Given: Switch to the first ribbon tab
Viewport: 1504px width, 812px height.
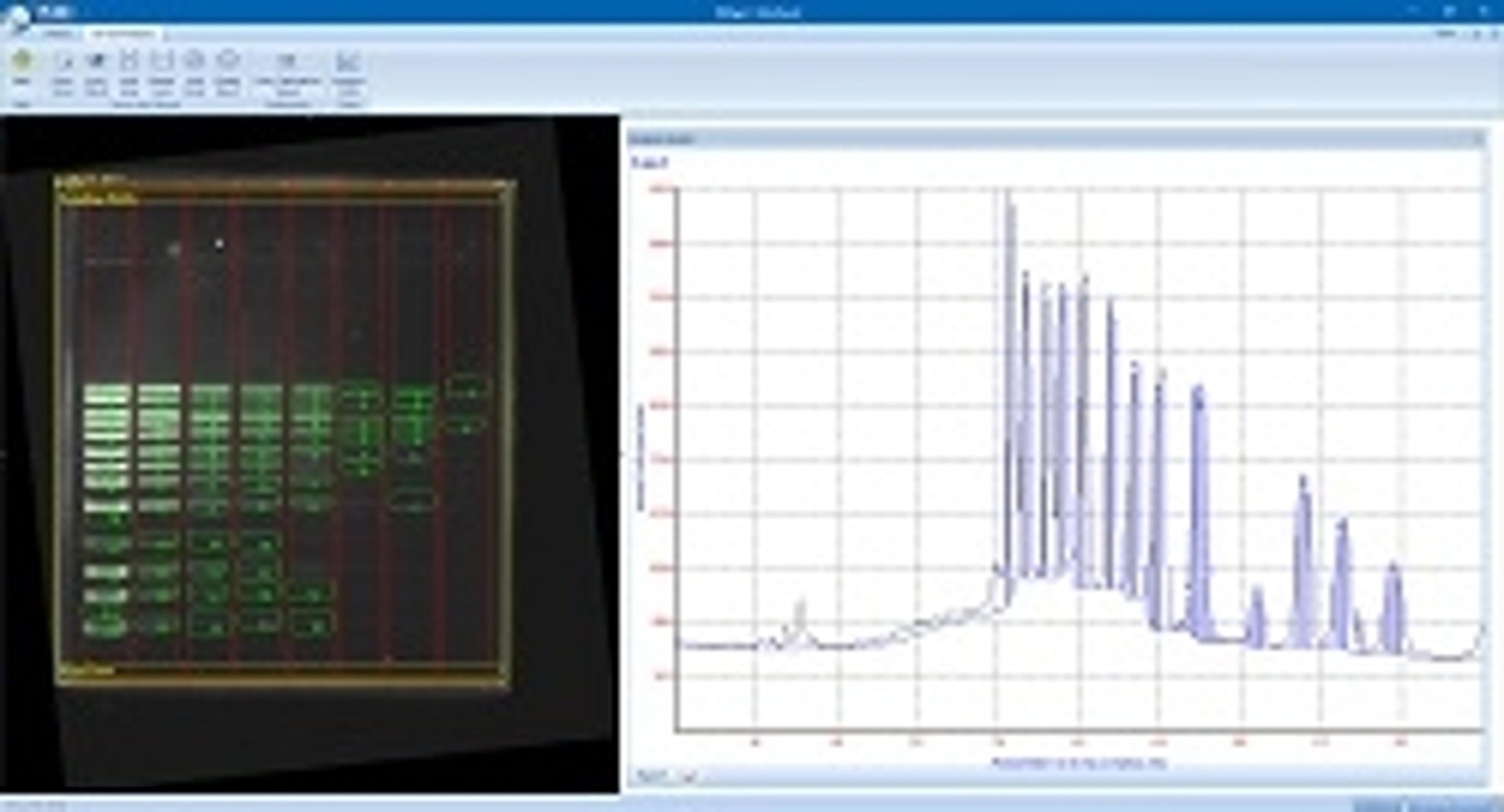Looking at the screenshot, I should [58, 34].
